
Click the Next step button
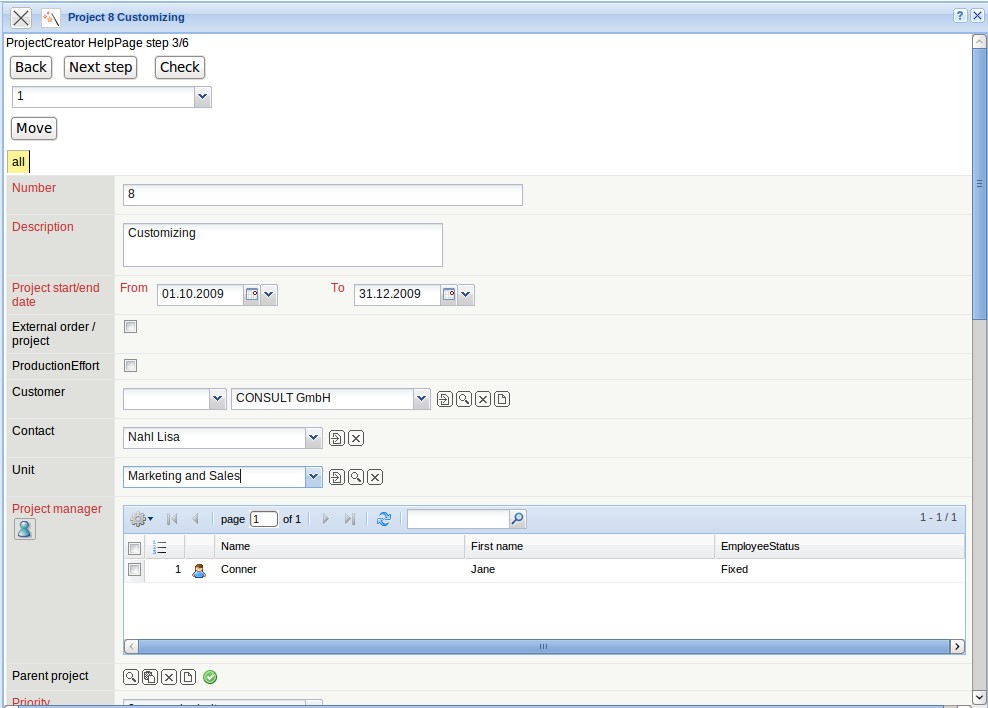pos(100,67)
